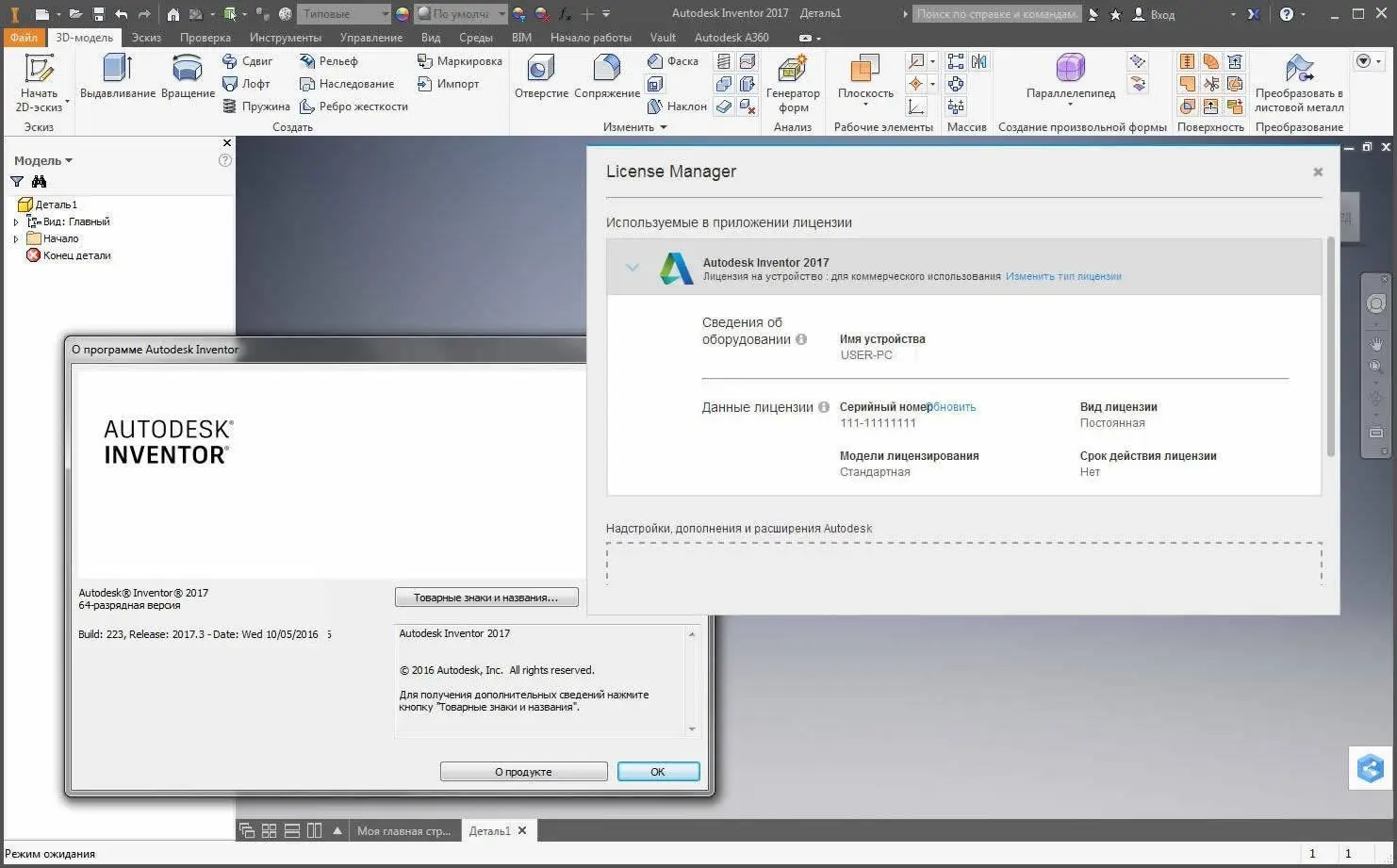Select the Конец детали tree item
Screen dimensions: 1397x868
pos(68,255)
